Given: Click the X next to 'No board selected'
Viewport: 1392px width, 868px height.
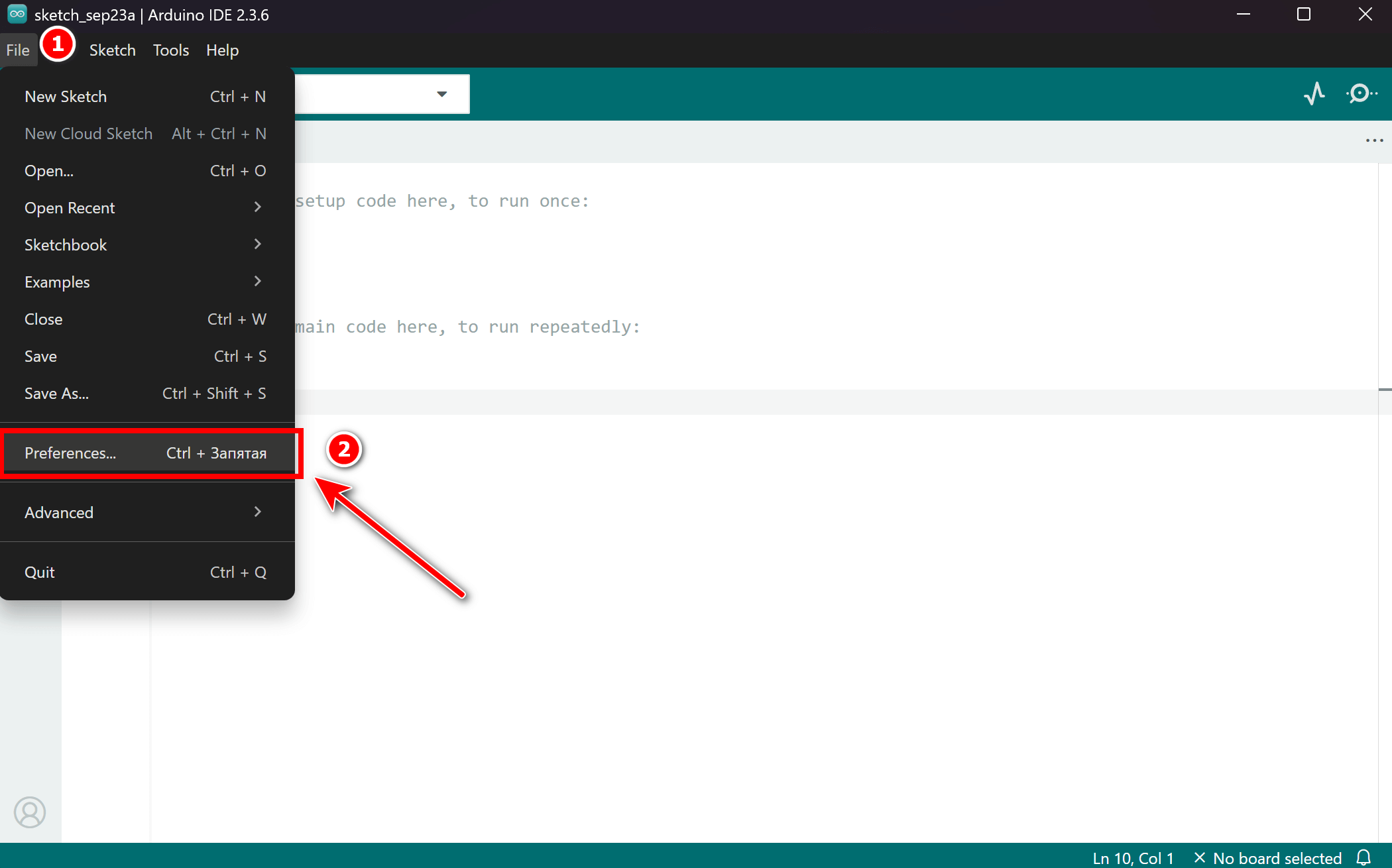Looking at the screenshot, I should 1200,857.
